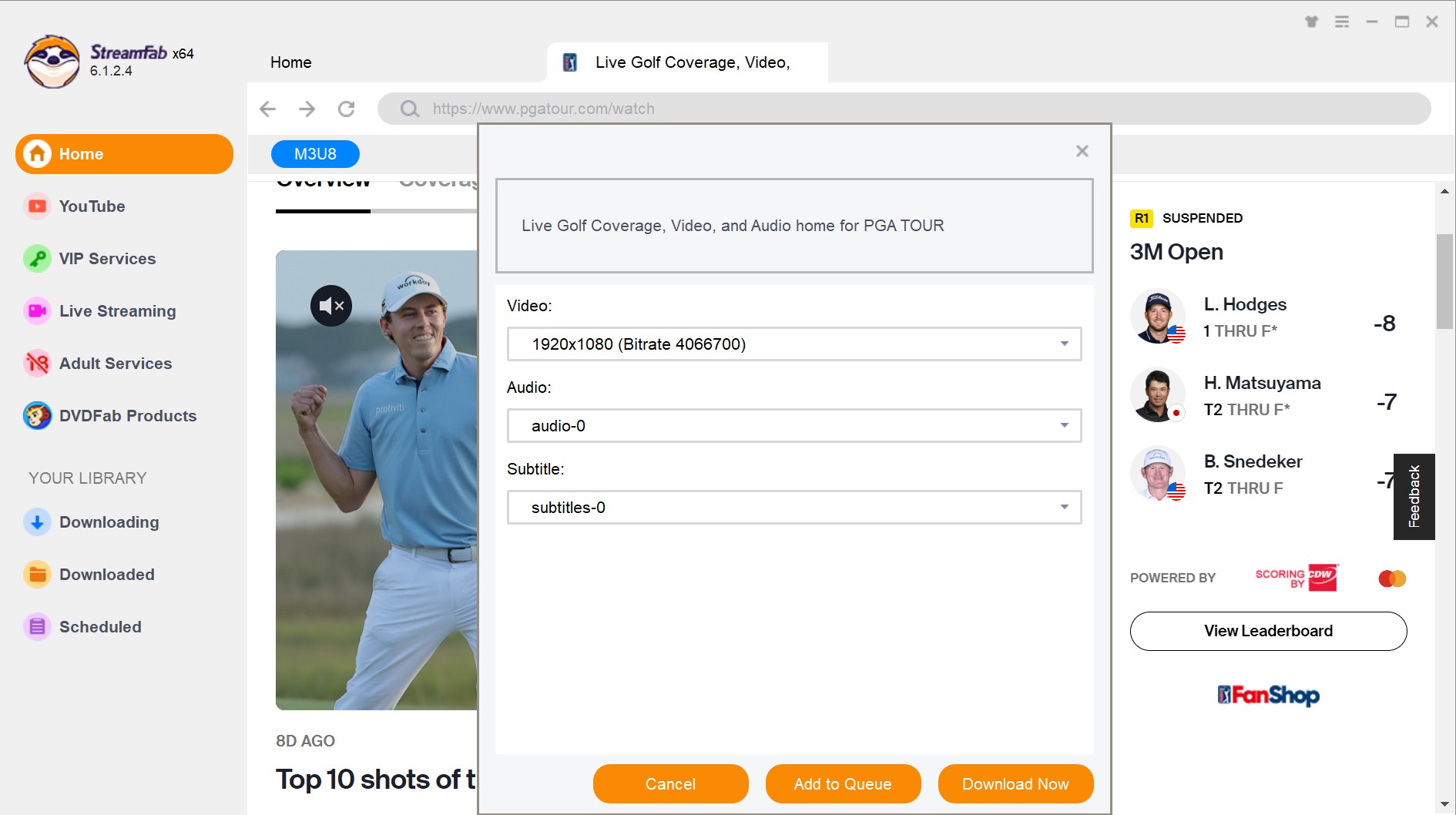Click the Top 10 shots headline
Viewport: 1456px width, 815px height.
coord(376,780)
